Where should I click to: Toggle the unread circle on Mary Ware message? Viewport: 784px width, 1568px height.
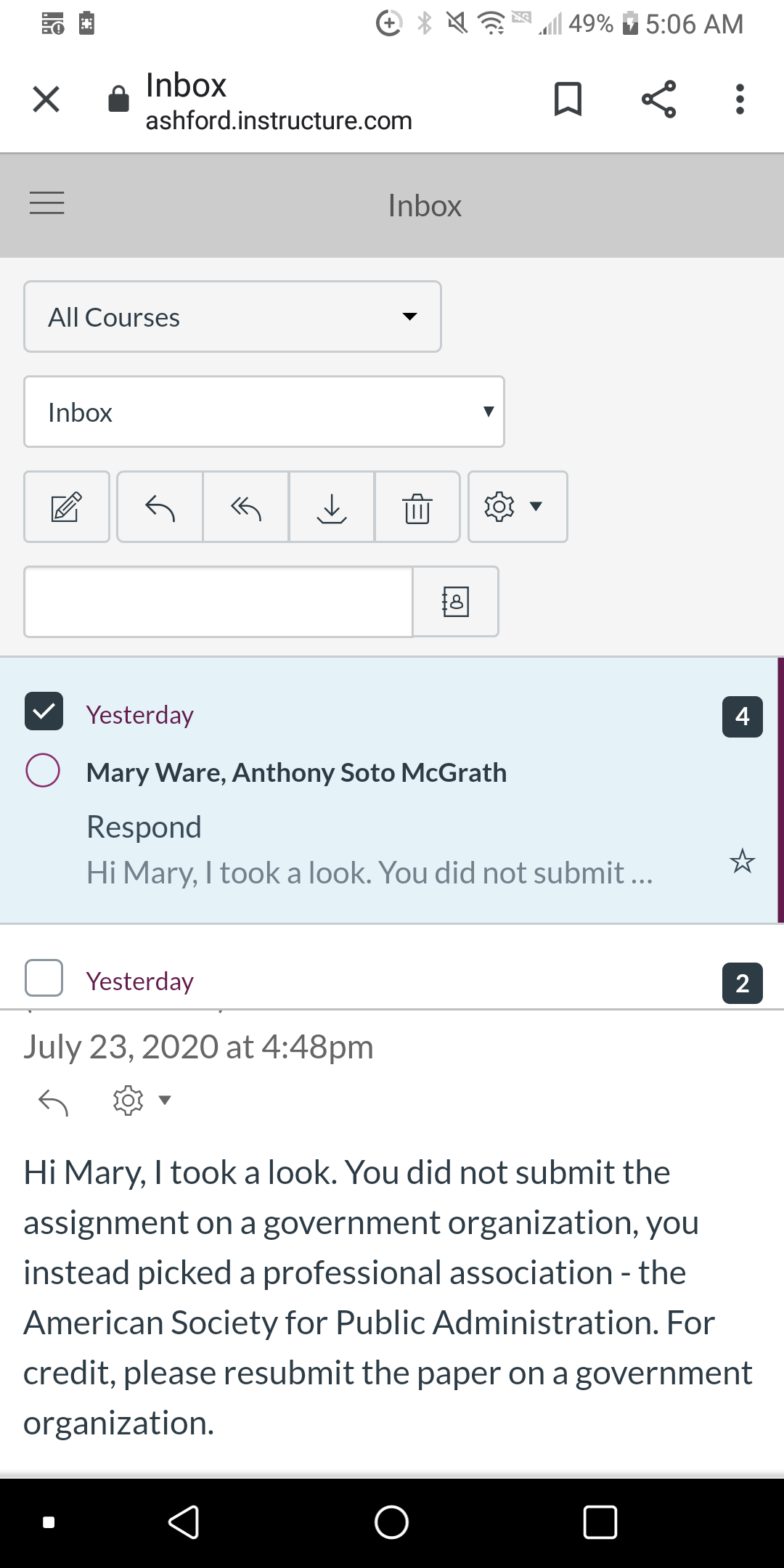point(43,770)
